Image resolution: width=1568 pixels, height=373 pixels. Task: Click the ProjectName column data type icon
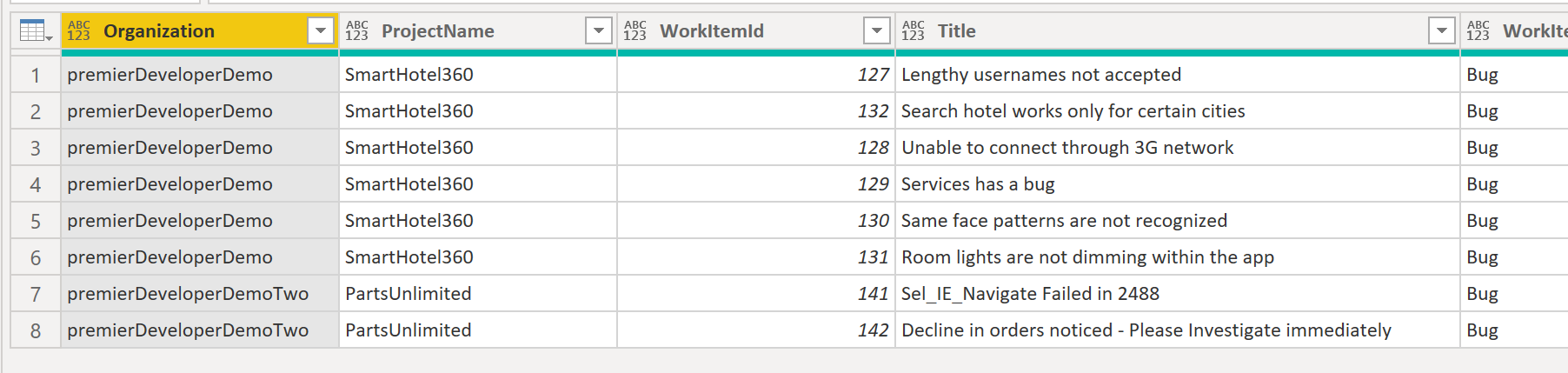356,31
